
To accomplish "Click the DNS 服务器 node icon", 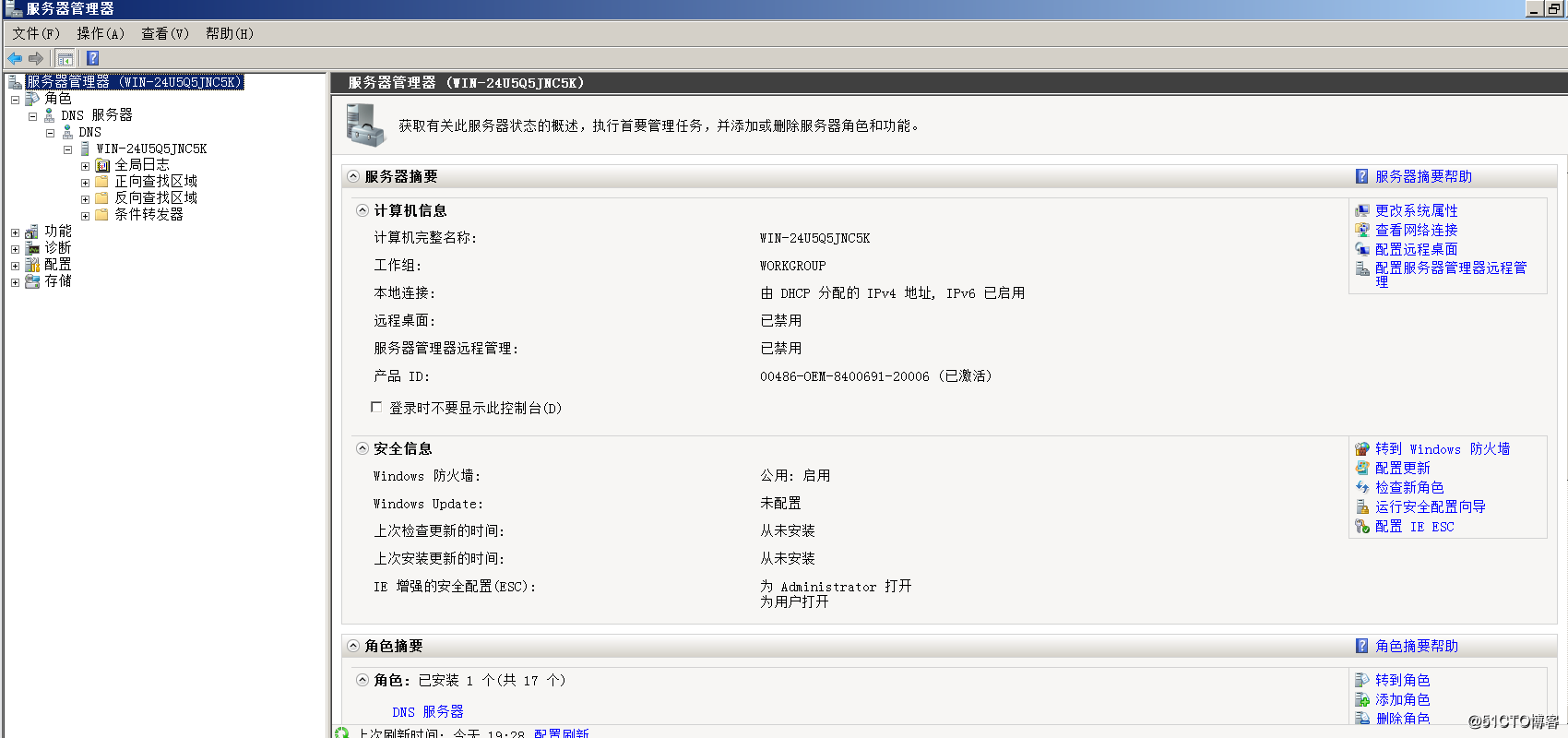I will click(49, 115).
